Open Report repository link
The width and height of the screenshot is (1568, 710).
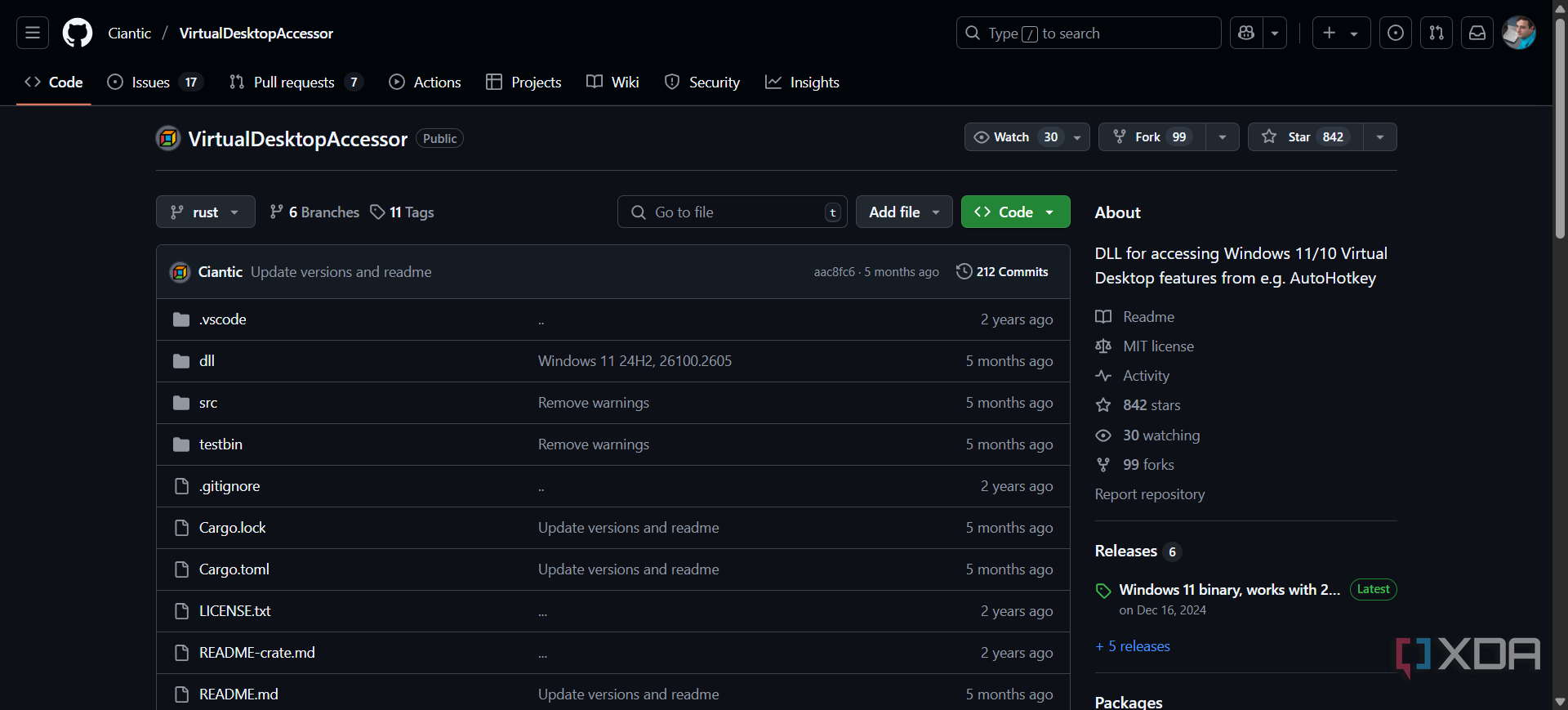1150,494
